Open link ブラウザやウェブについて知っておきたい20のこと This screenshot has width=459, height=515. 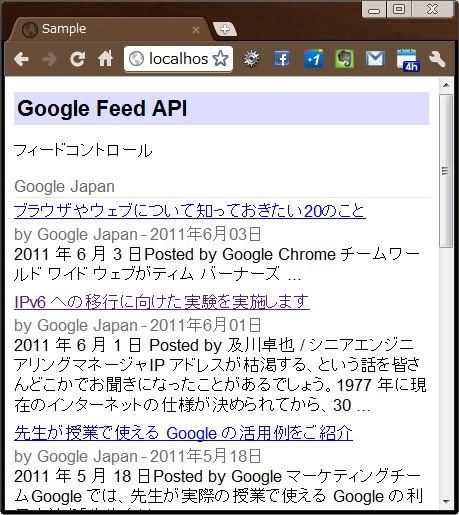click(x=190, y=211)
